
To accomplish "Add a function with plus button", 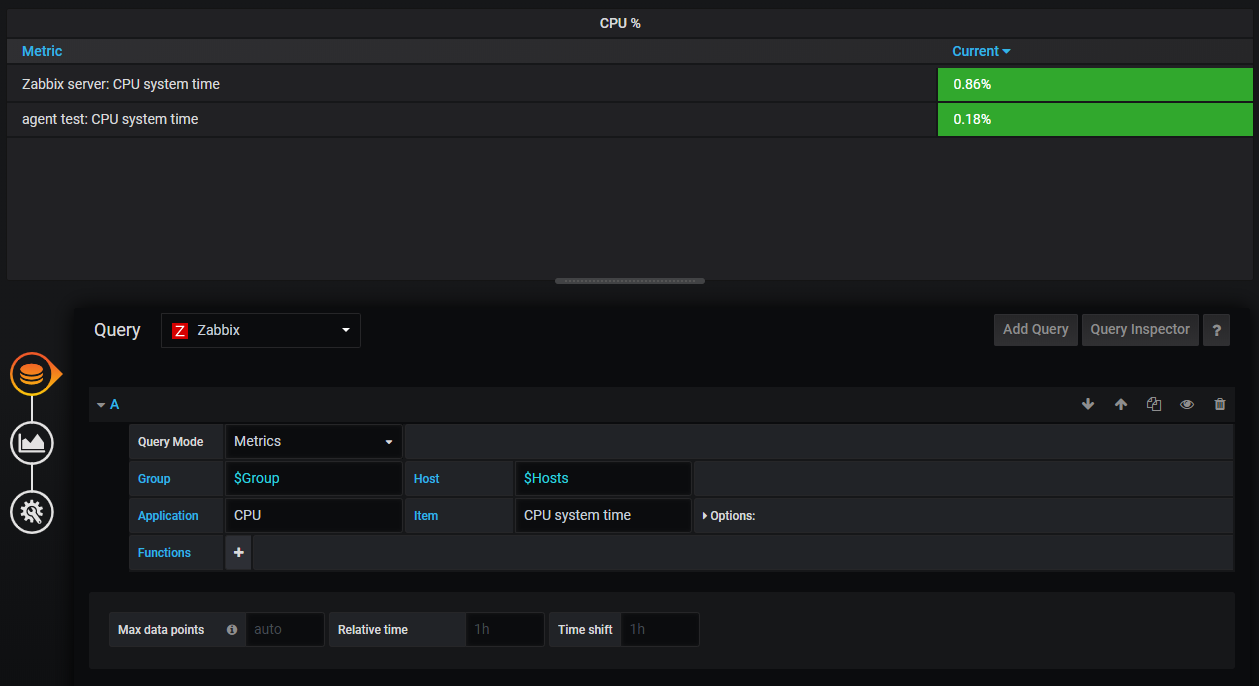I will coord(238,552).
